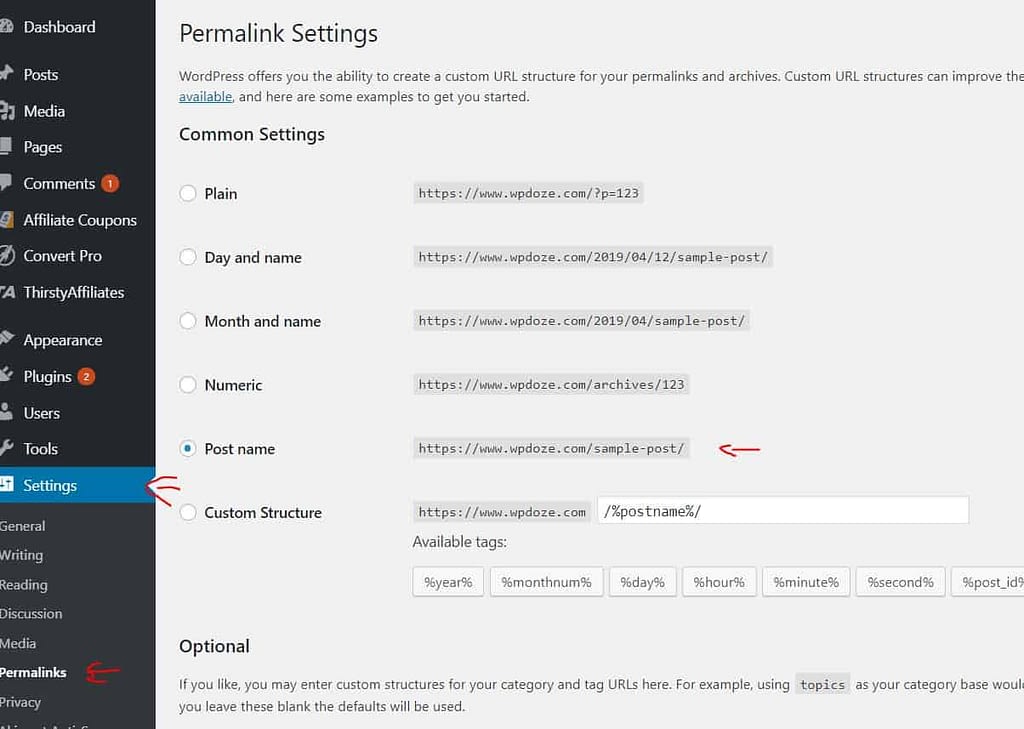Open Discussion settings submenu
Screen dimensions: 1024x729
point(31,613)
